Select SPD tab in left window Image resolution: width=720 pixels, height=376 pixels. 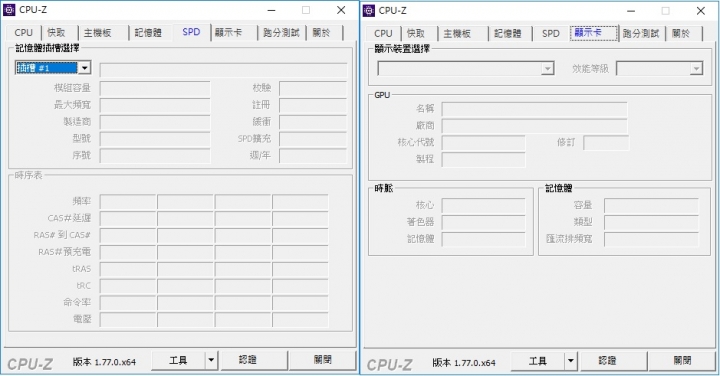pyautogui.click(x=191, y=32)
